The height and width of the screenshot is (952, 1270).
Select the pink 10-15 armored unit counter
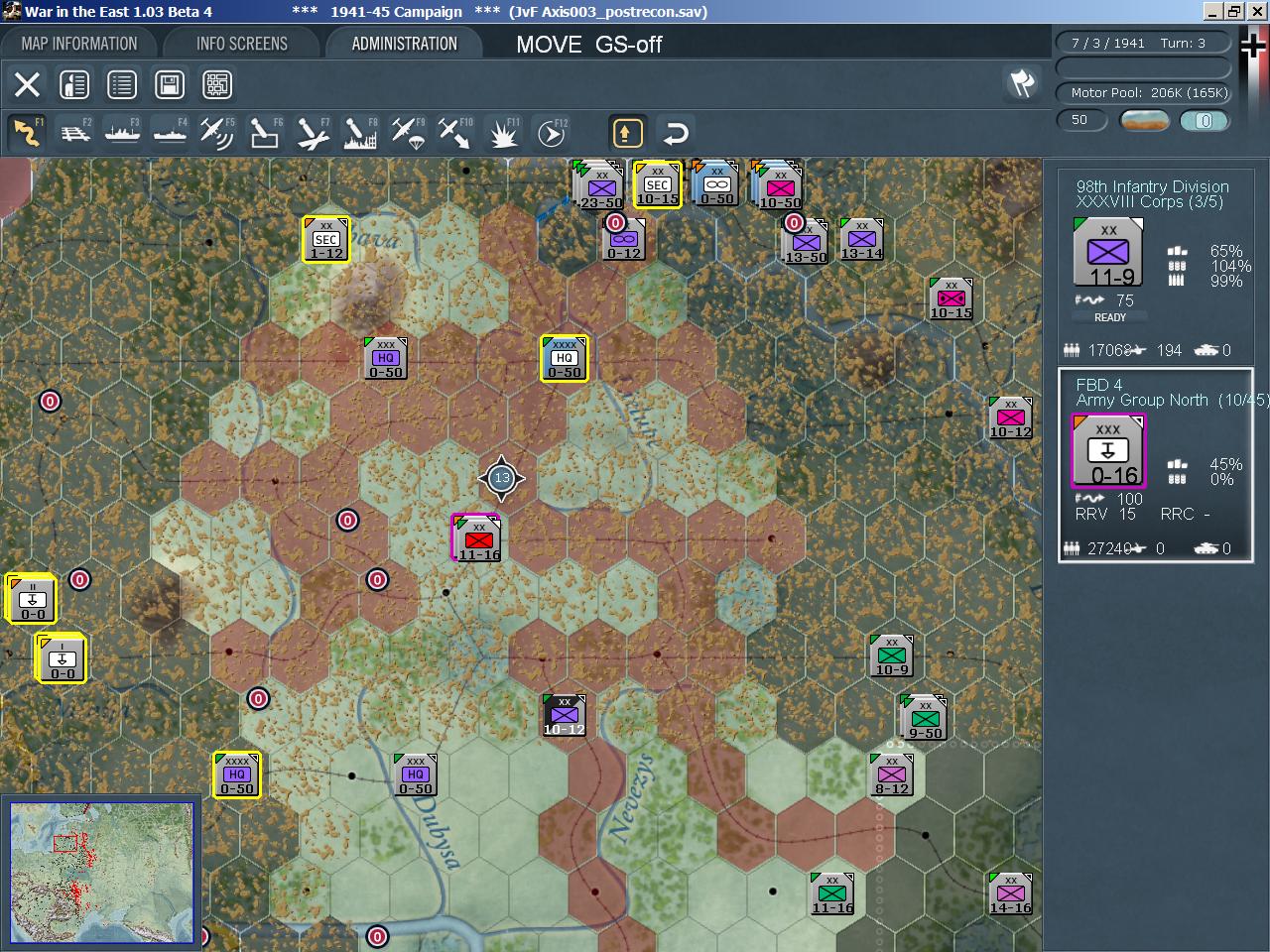click(x=951, y=298)
